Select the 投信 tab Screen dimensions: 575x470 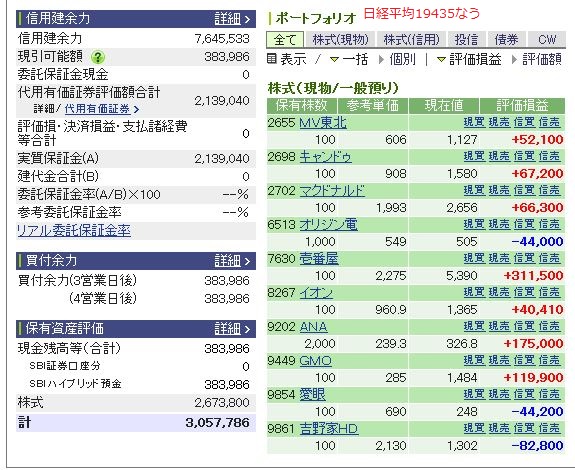(x=466, y=40)
